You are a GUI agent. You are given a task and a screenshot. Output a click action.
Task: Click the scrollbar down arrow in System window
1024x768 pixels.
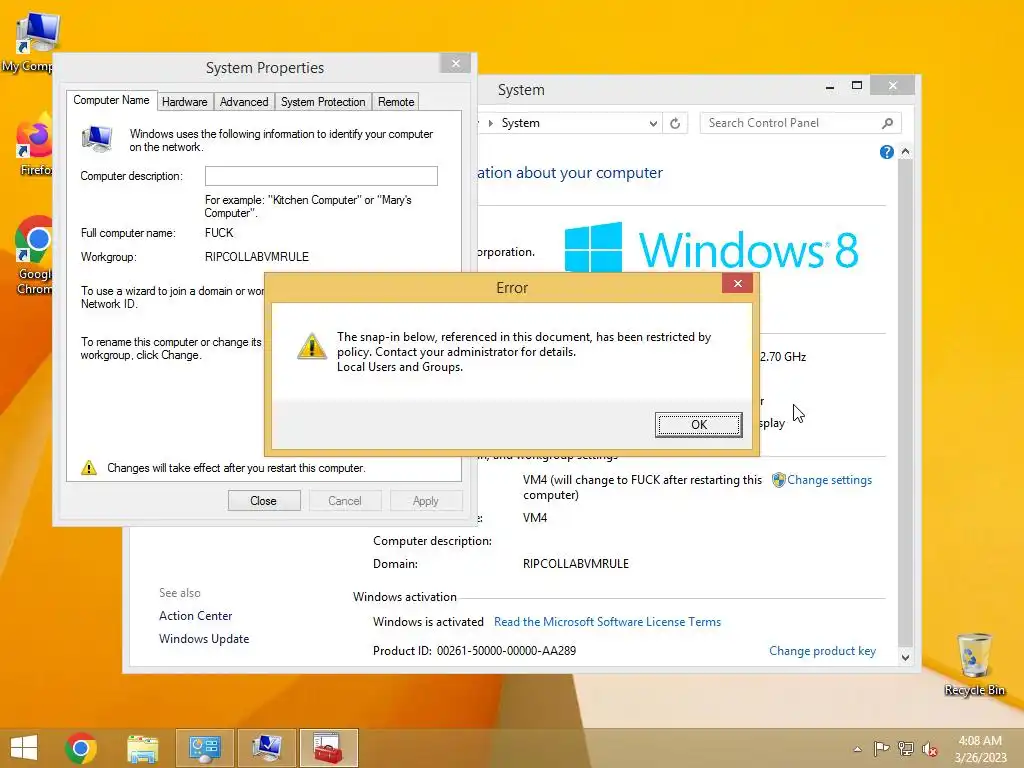click(905, 658)
